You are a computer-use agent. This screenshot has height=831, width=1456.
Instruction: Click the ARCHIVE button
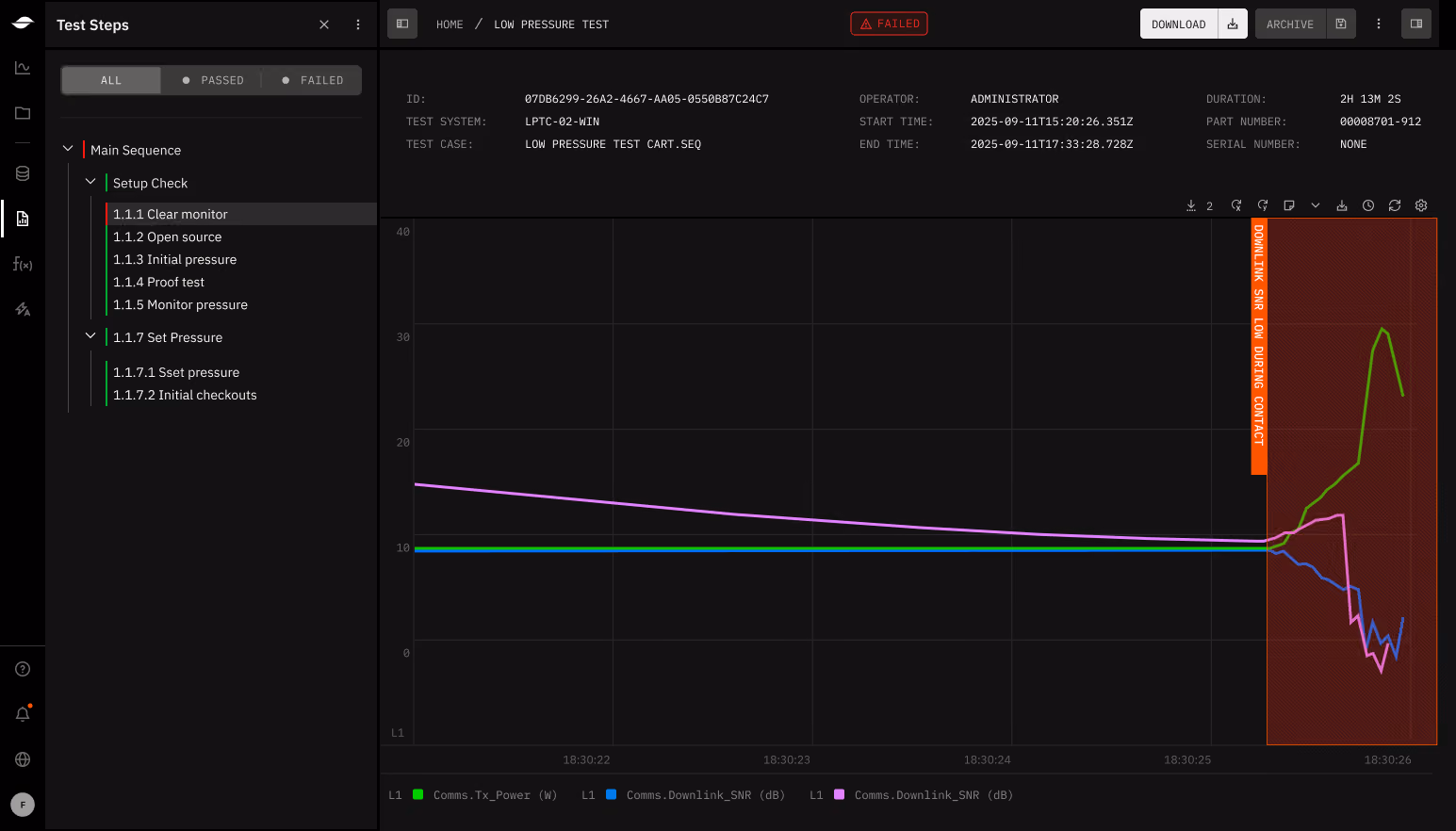point(1290,24)
